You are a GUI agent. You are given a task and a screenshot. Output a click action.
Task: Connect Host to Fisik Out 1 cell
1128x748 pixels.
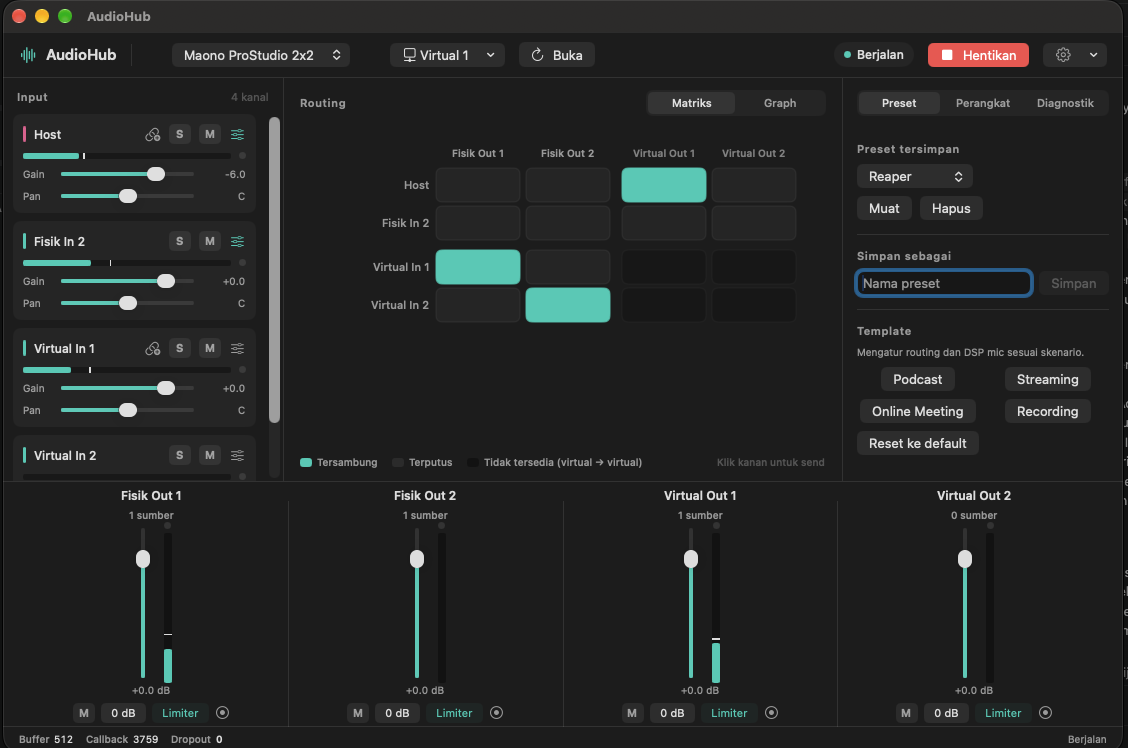coord(478,185)
